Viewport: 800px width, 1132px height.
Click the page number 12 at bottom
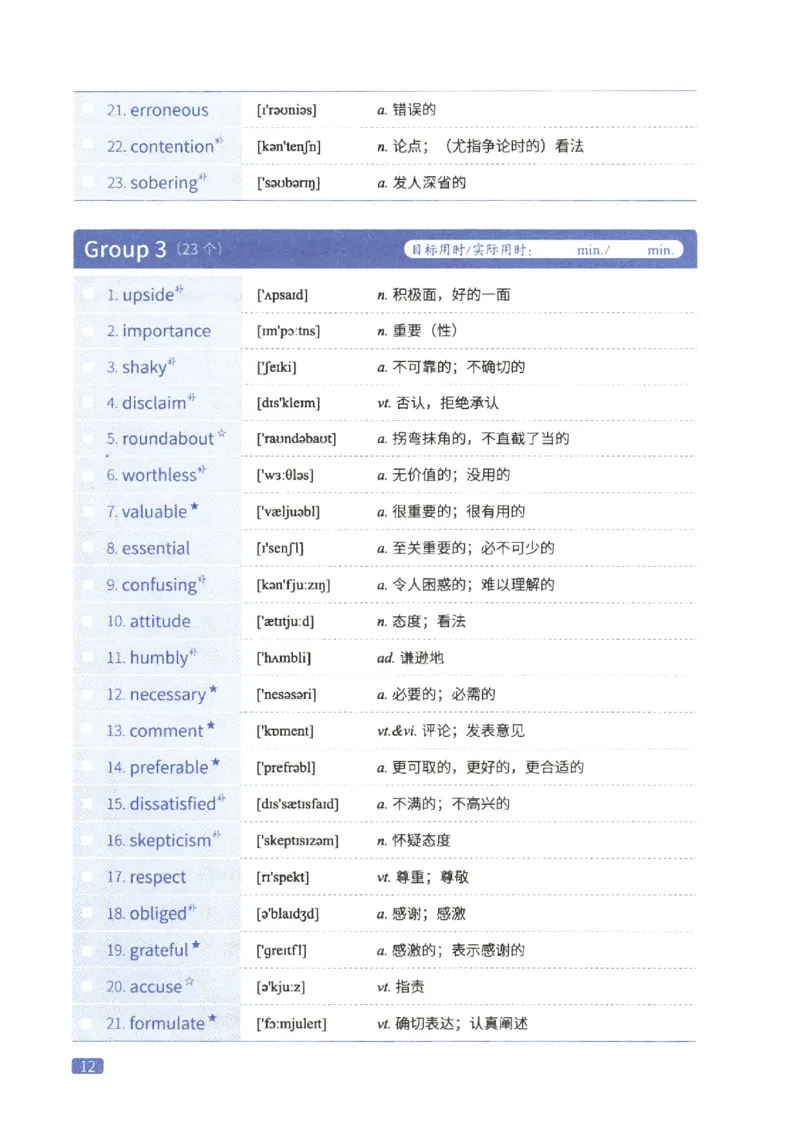click(x=89, y=1066)
